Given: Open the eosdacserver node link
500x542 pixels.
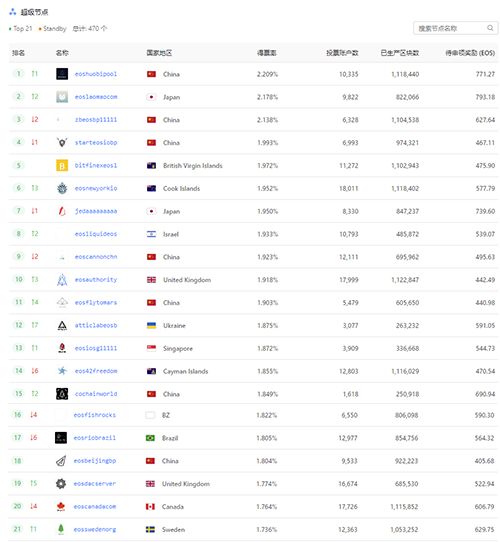Looking at the screenshot, I should [95, 483].
